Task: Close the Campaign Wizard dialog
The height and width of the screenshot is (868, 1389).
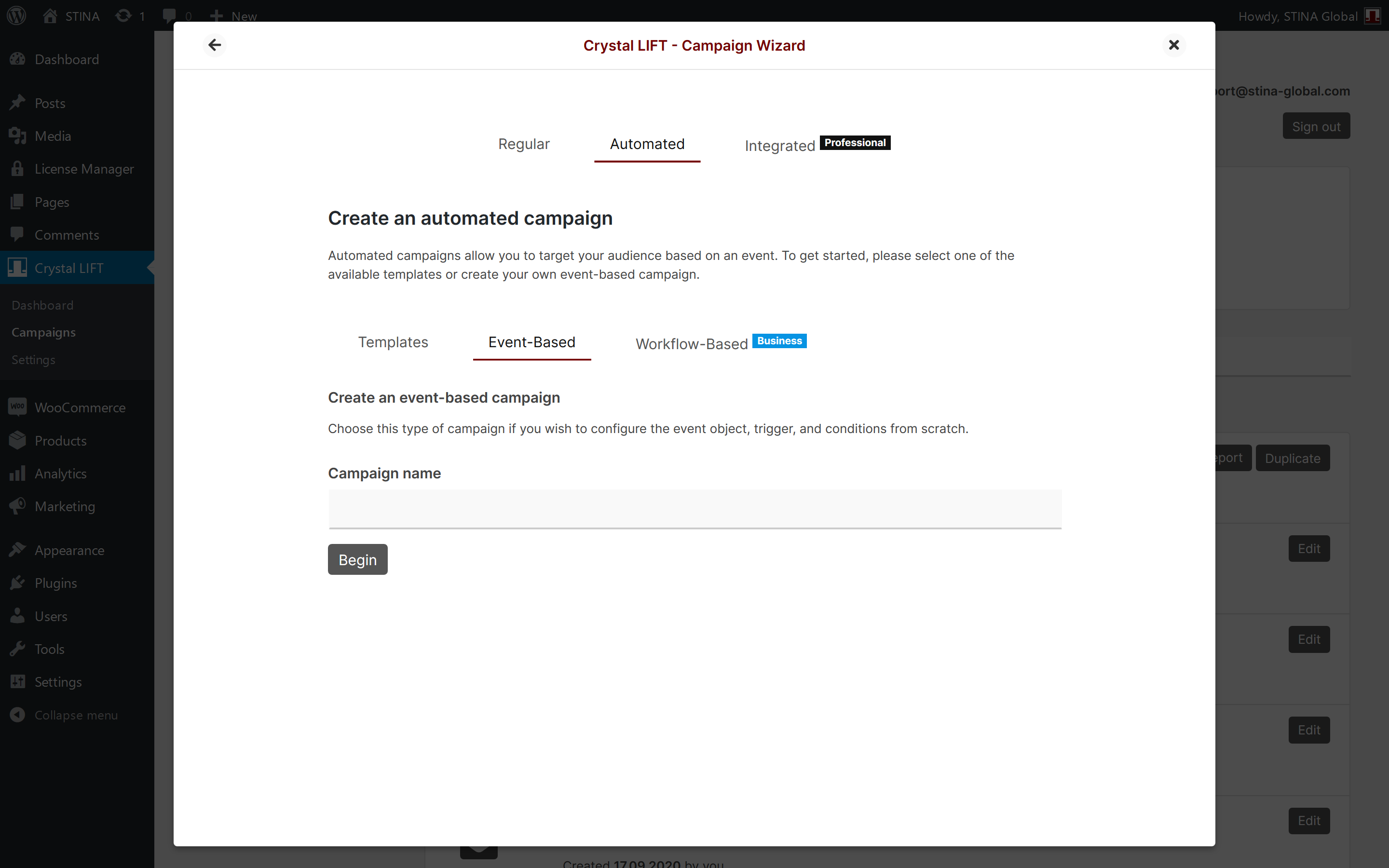Action: (x=1174, y=45)
